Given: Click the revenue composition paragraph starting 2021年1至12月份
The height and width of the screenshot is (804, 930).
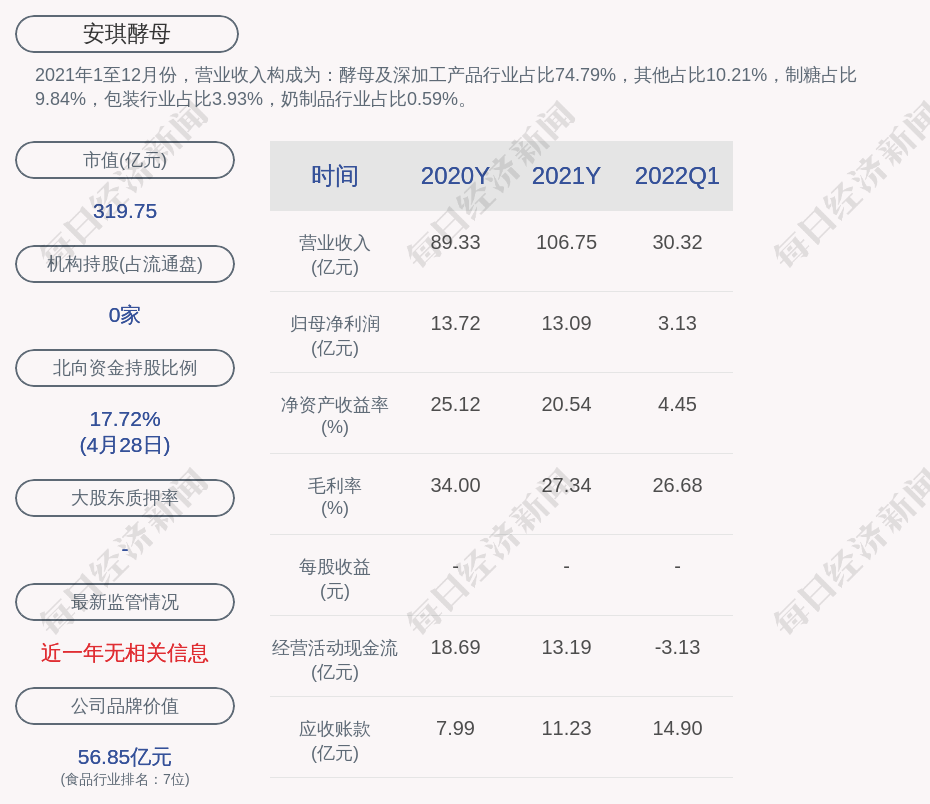Looking at the screenshot, I should [x=445, y=87].
